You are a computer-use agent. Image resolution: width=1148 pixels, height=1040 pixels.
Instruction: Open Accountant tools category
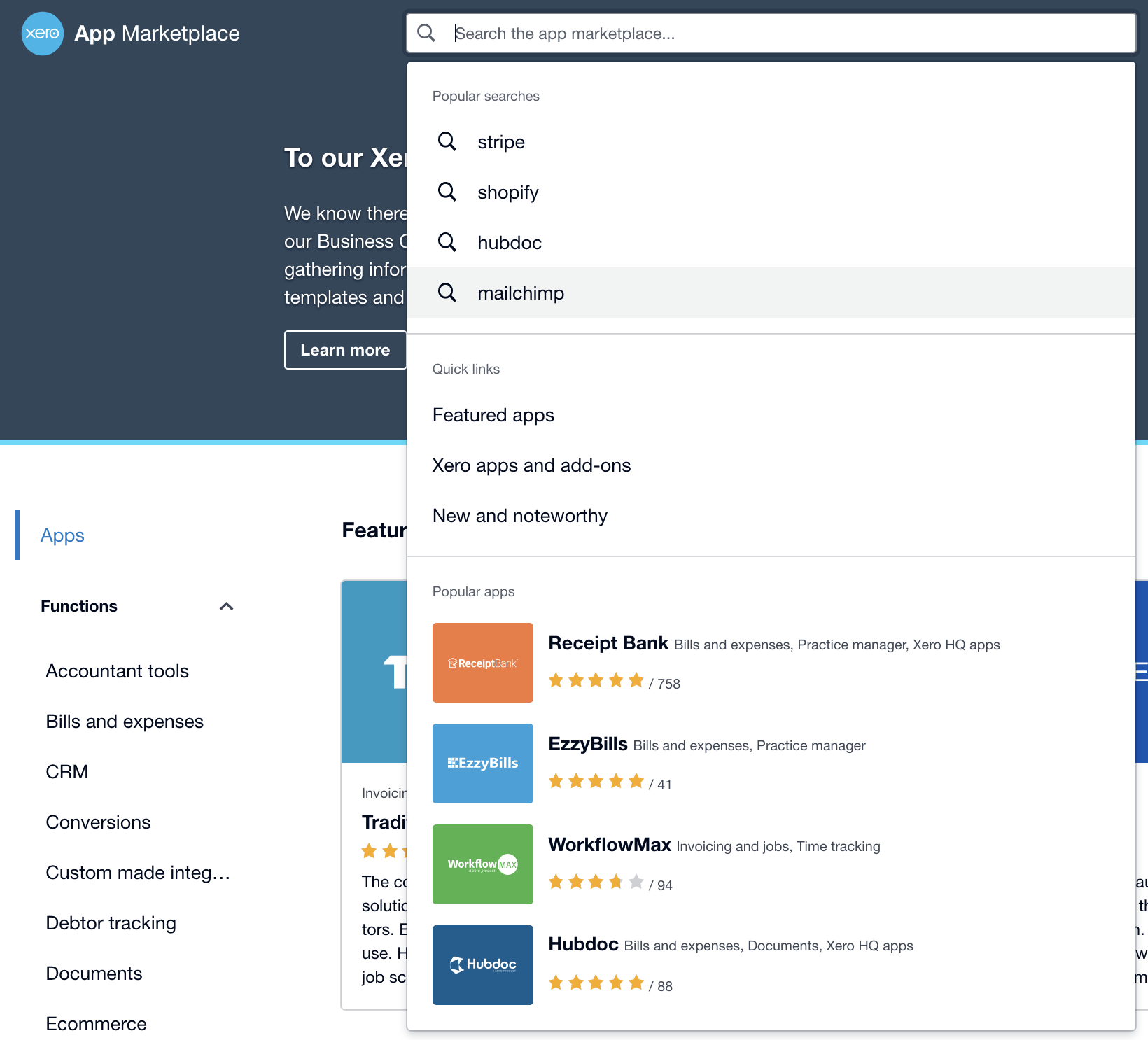tap(118, 671)
